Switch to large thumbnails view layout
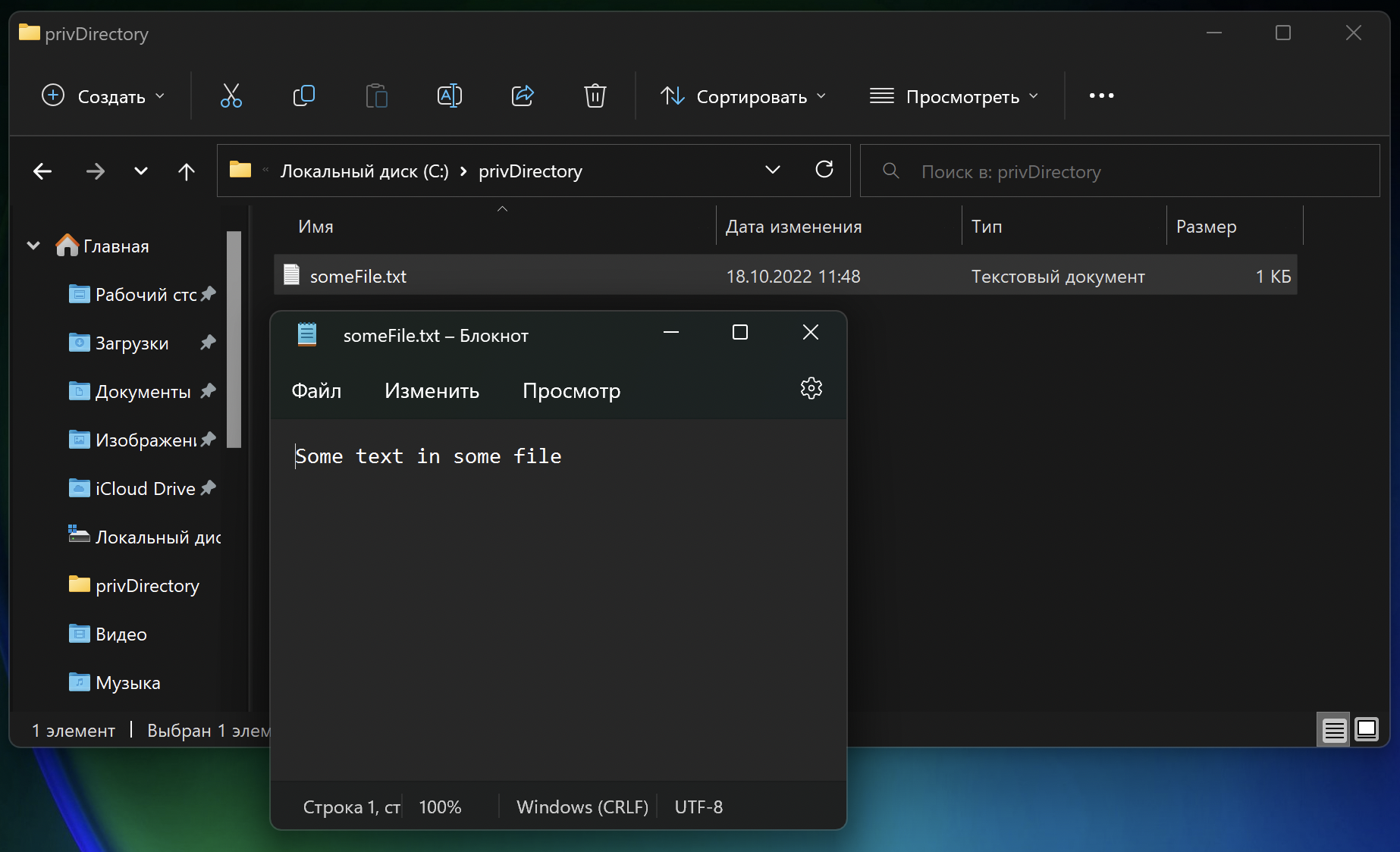The image size is (1400, 852). click(x=1367, y=730)
